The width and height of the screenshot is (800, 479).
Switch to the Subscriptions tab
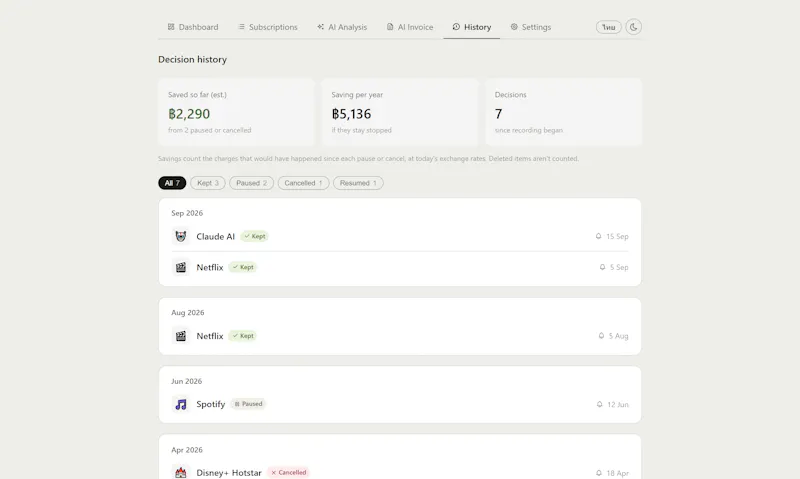tap(268, 27)
